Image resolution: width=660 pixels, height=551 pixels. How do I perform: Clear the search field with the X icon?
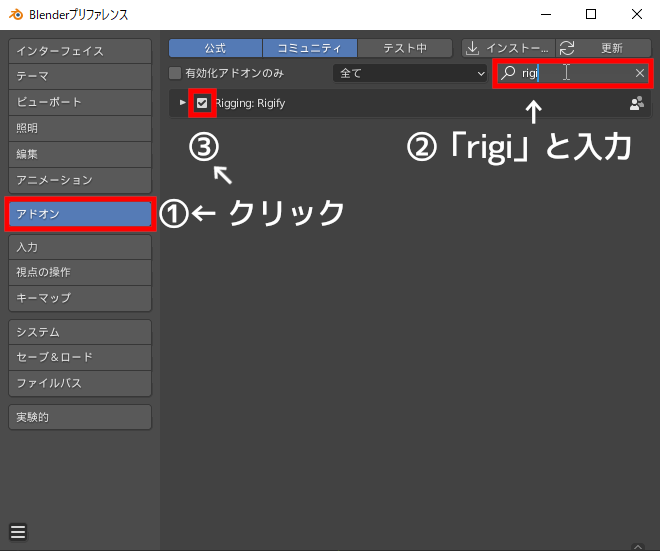click(640, 73)
